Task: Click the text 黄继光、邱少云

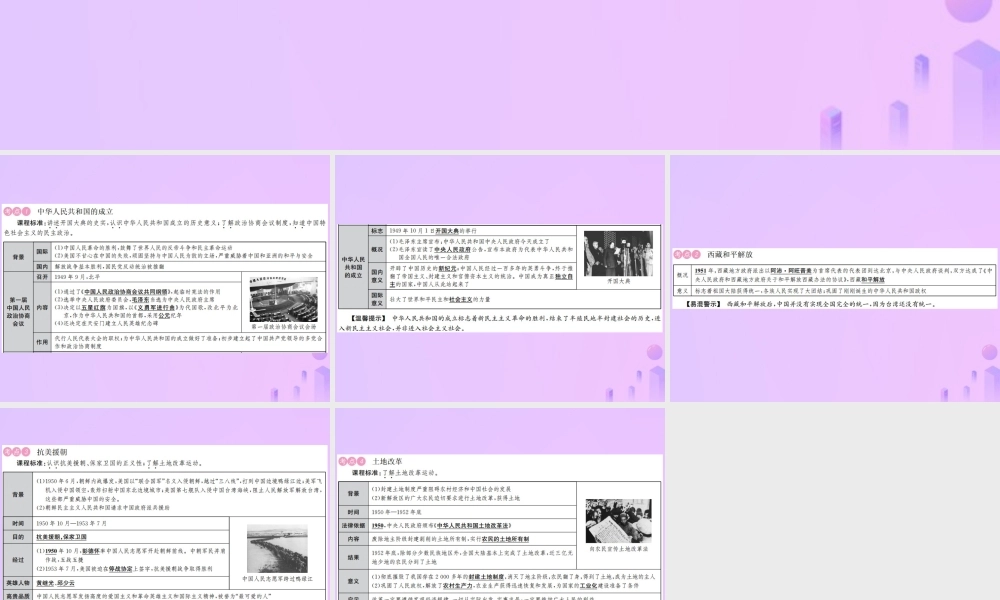Action: click(55, 583)
